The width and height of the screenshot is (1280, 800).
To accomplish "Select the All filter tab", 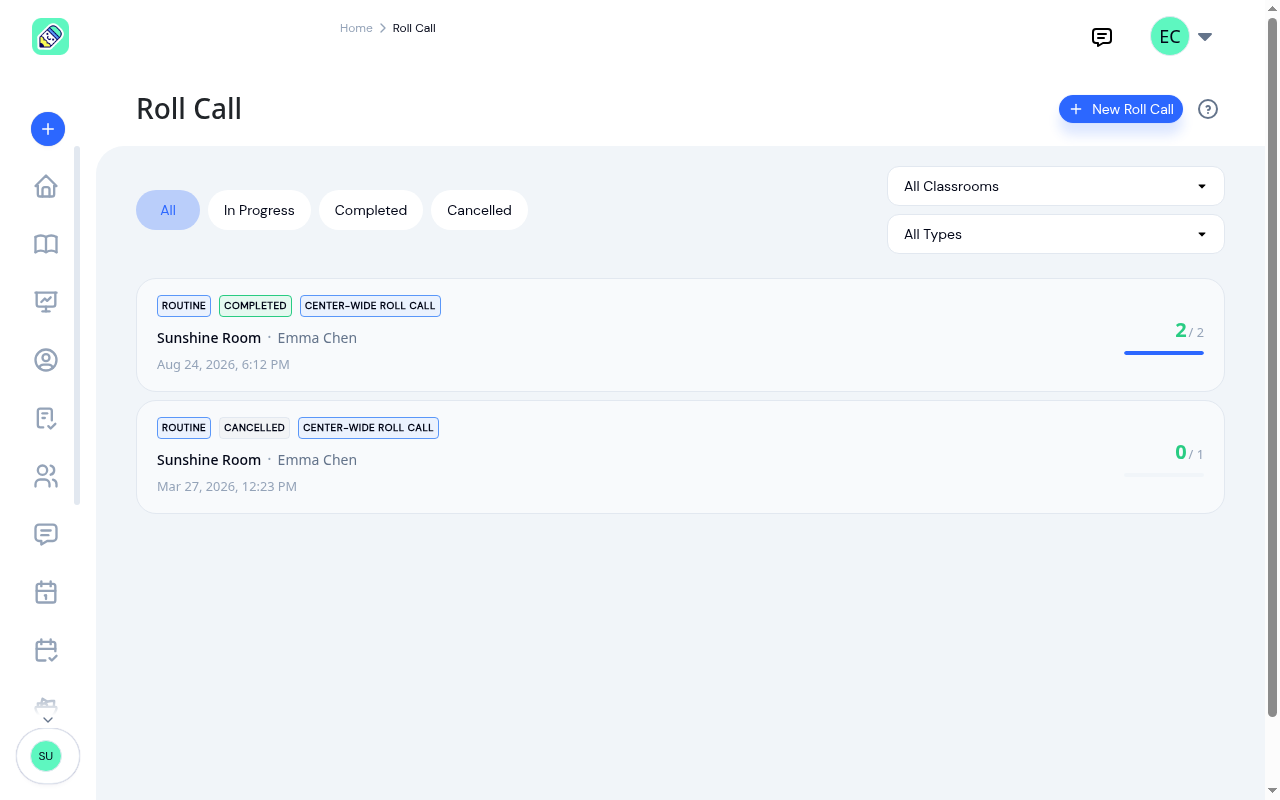I will pyautogui.click(x=168, y=210).
